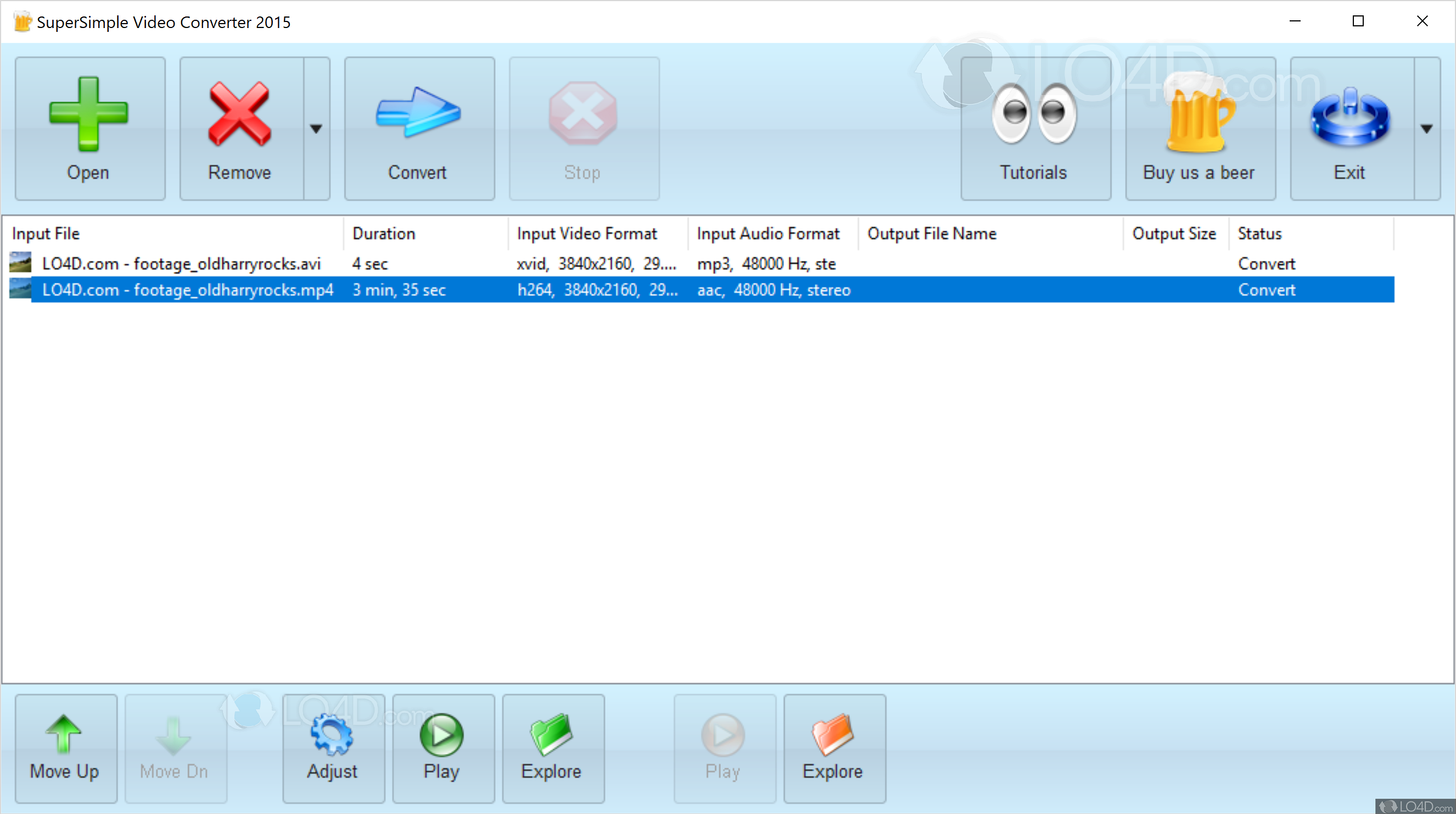Play the input video file
This screenshot has height=814, width=1456.
point(441,746)
